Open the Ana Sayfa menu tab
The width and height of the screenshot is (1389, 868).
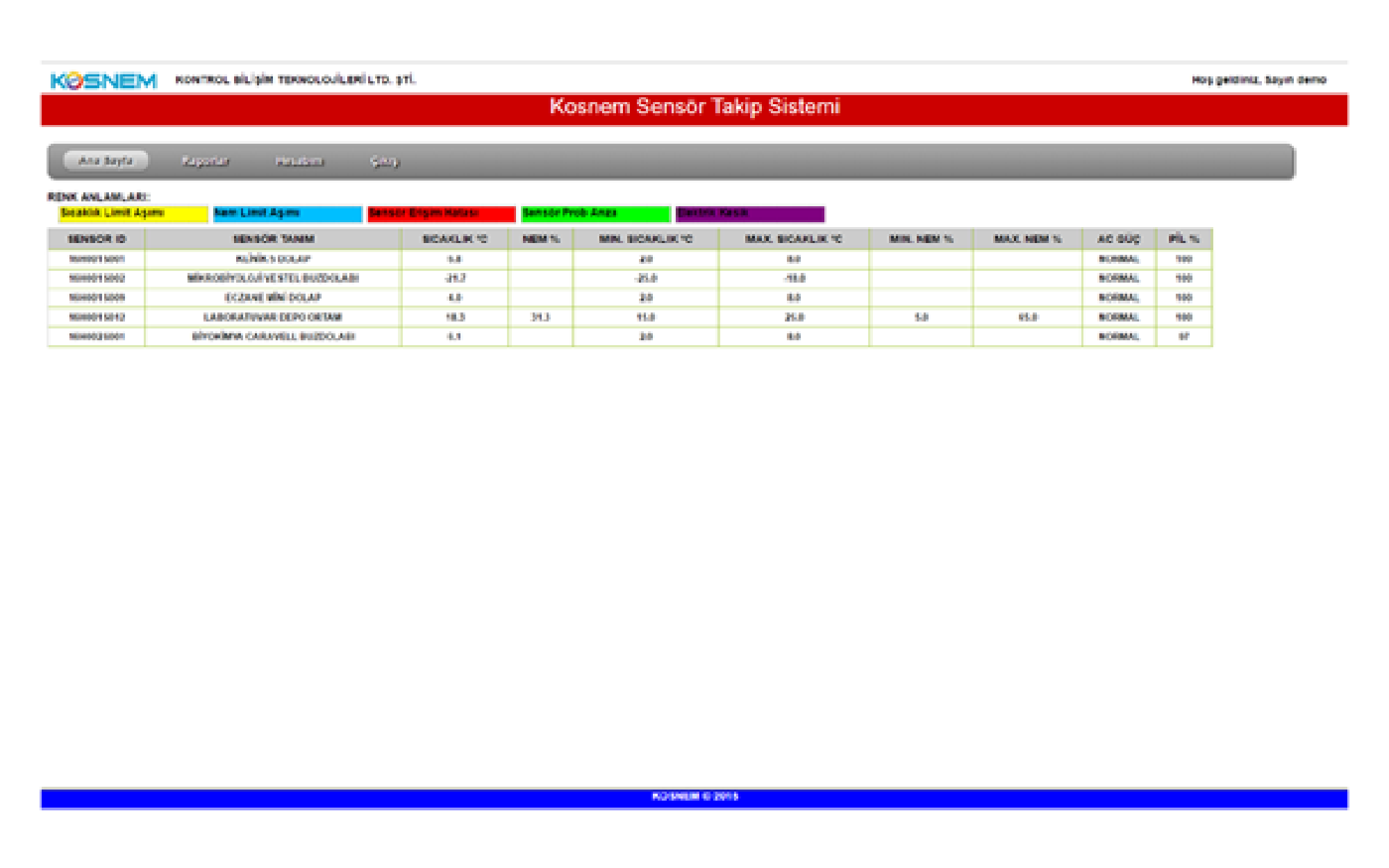pos(106,161)
